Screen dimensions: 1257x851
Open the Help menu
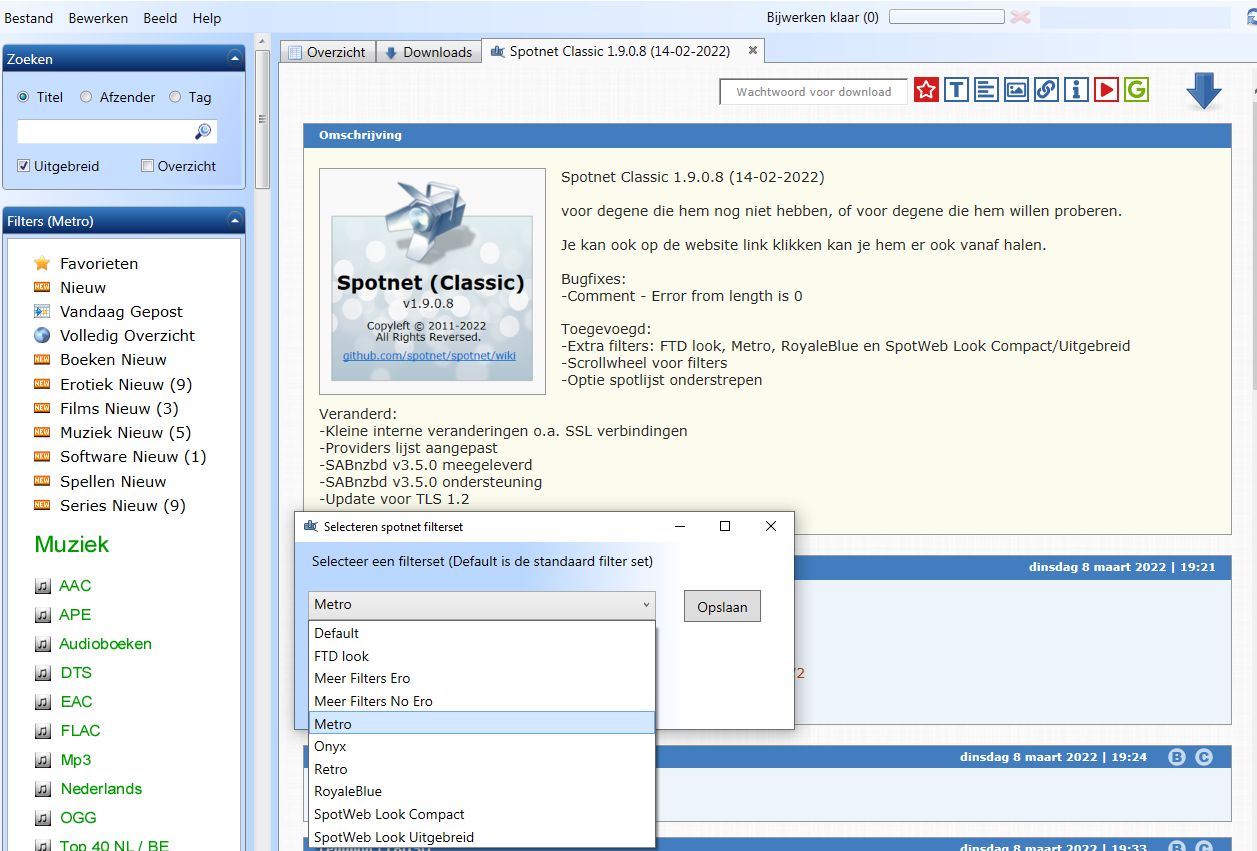tap(207, 18)
